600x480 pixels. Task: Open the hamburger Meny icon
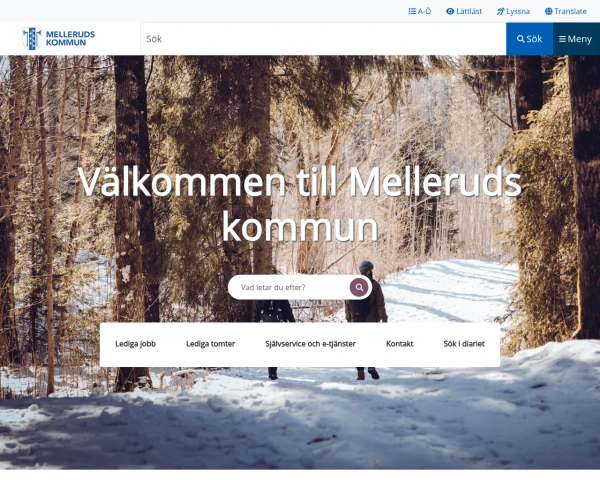[x=562, y=39]
